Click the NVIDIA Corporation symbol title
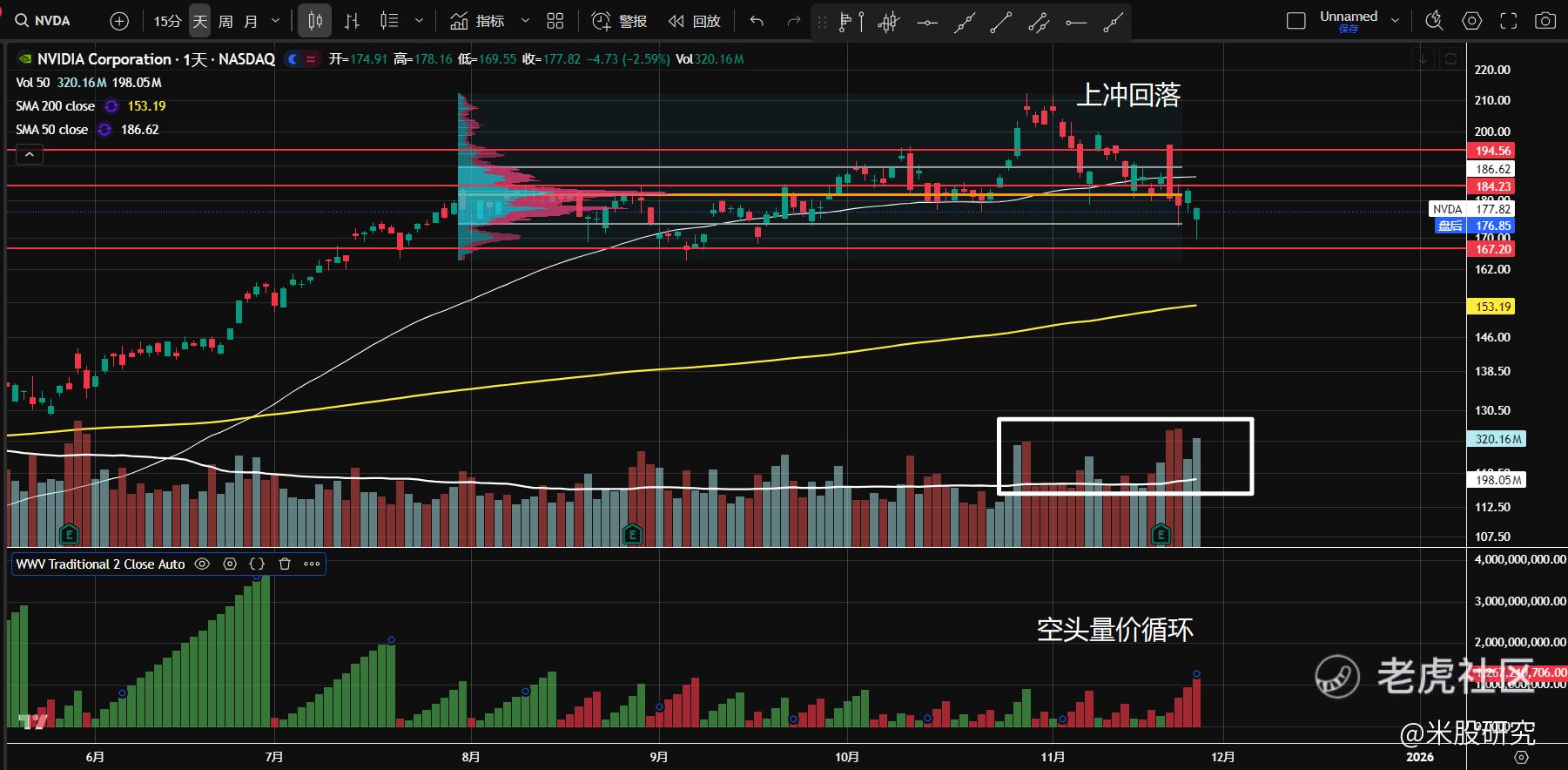The width and height of the screenshot is (1568, 770). (x=156, y=59)
